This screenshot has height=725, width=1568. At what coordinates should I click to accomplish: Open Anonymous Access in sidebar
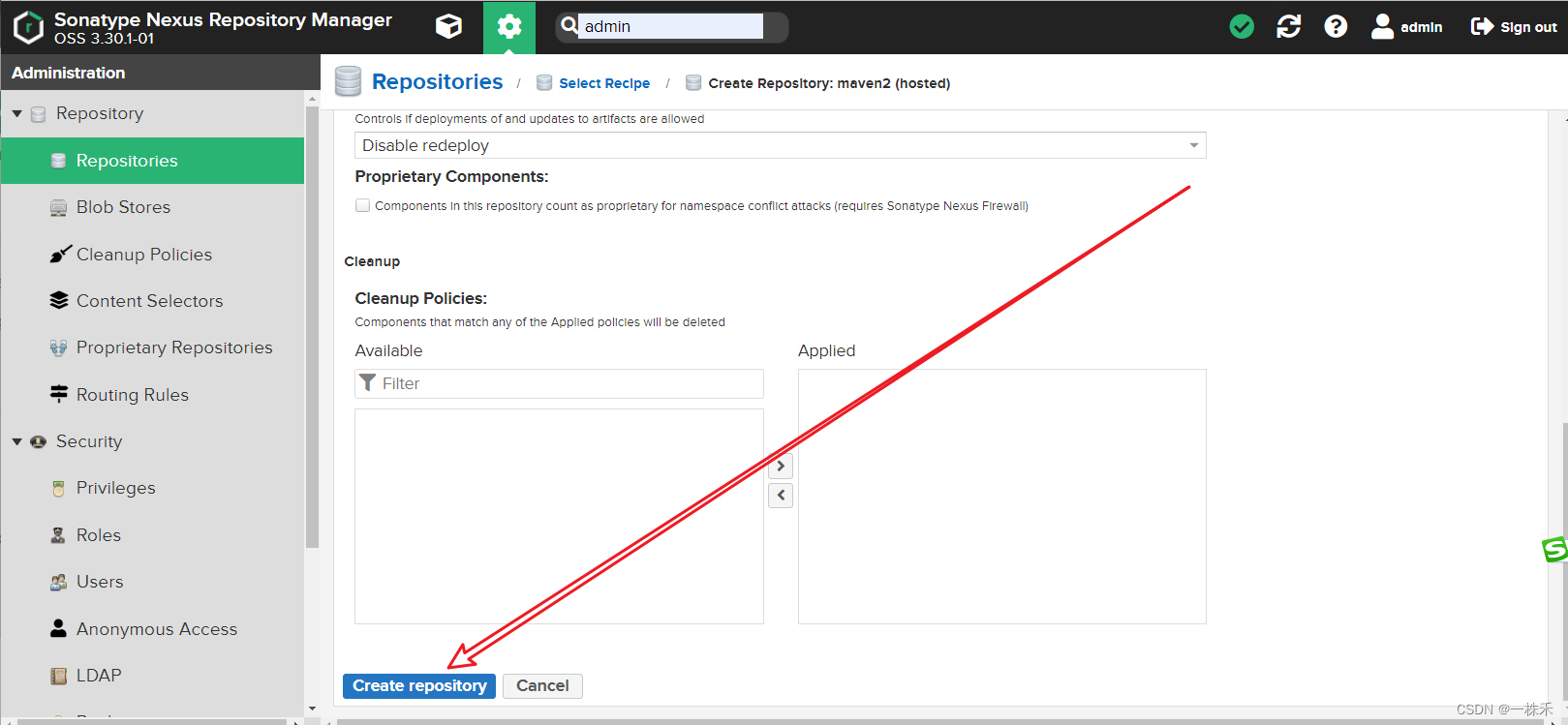[153, 629]
